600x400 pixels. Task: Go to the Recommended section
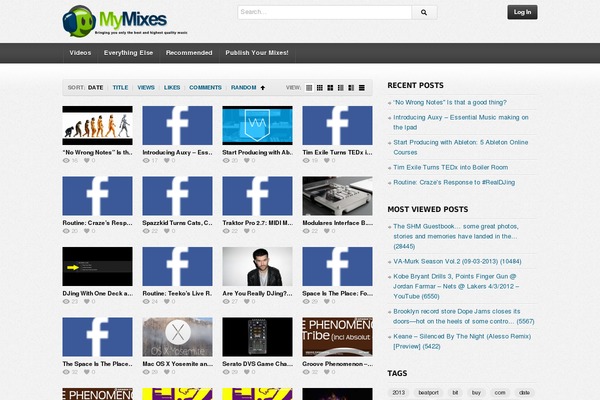coord(189,53)
